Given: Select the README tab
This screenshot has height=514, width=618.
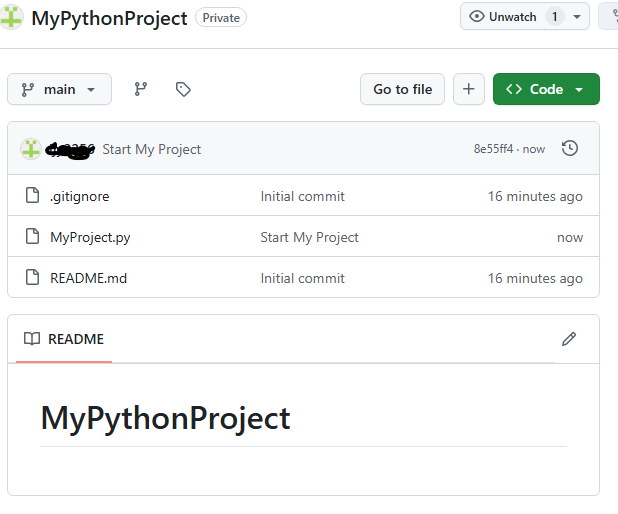Looking at the screenshot, I should point(64,339).
